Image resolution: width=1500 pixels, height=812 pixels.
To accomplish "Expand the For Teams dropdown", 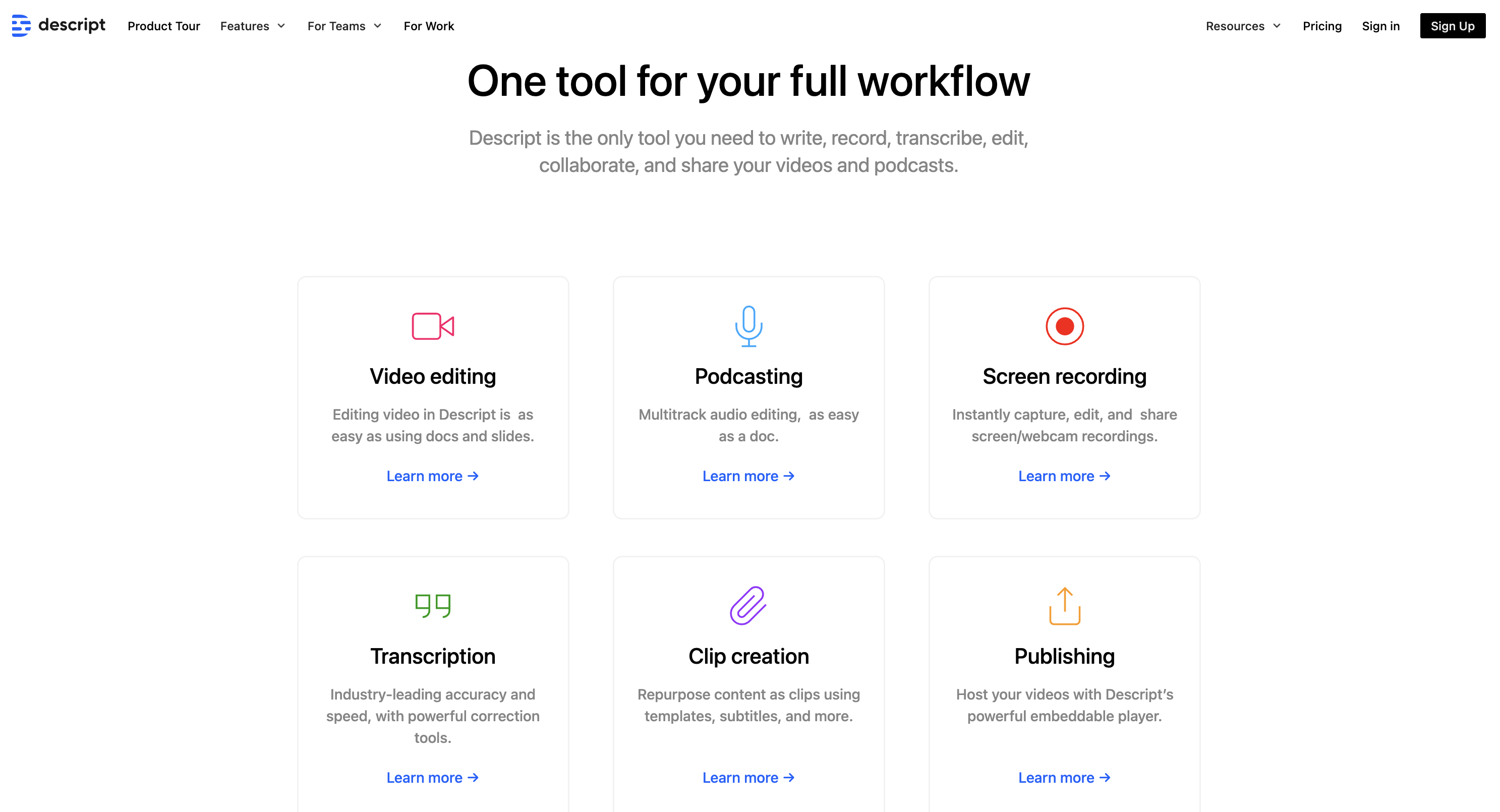I will click(x=344, y=26).
